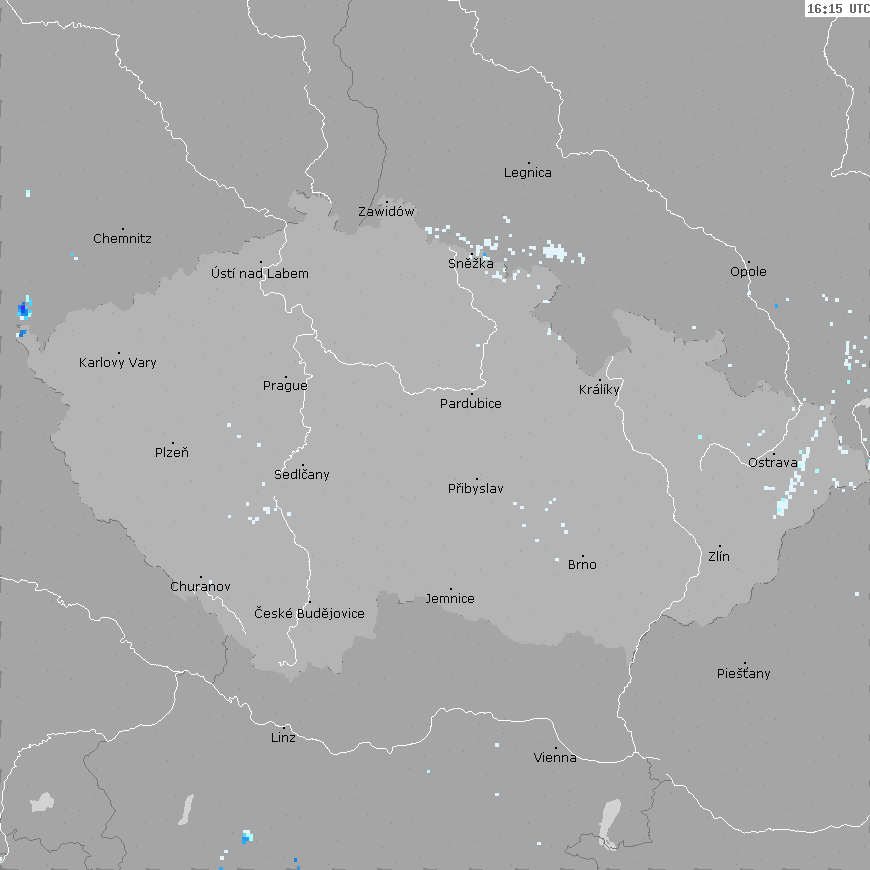Click the Ústí nad Labem label
Viewport: 870px width, 870px height.
tap(260, 273)
